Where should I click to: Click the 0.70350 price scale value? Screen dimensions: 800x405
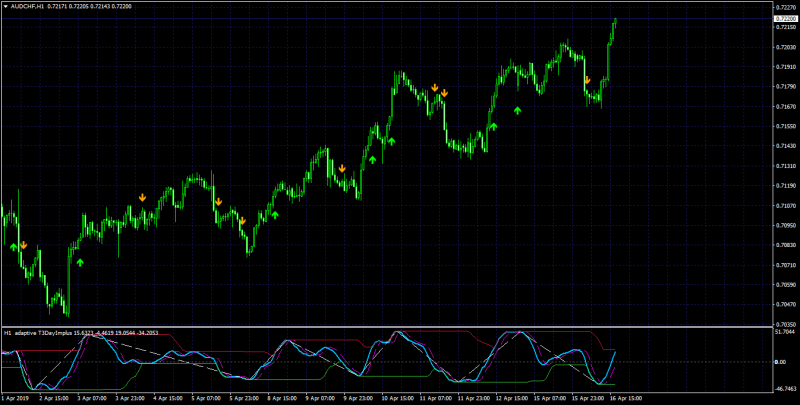click(x=786, y=324)
